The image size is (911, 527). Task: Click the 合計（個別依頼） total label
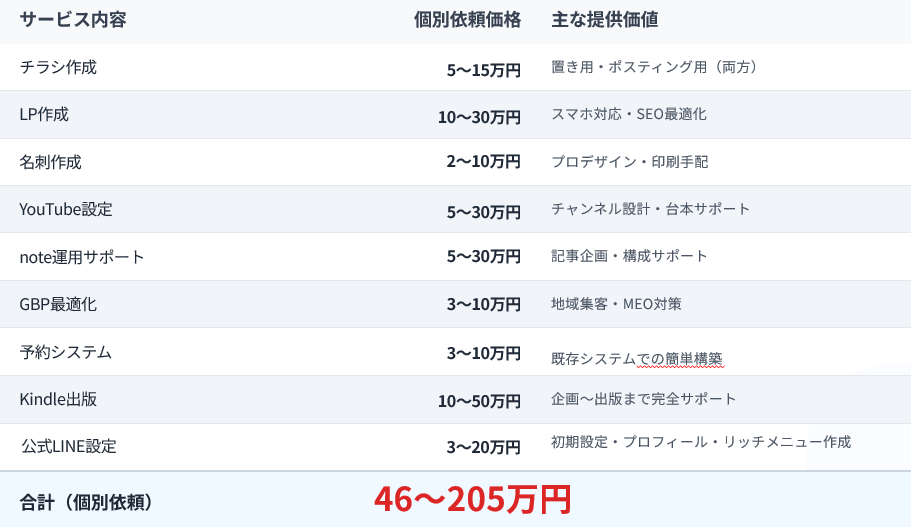[x=86, y=501]
